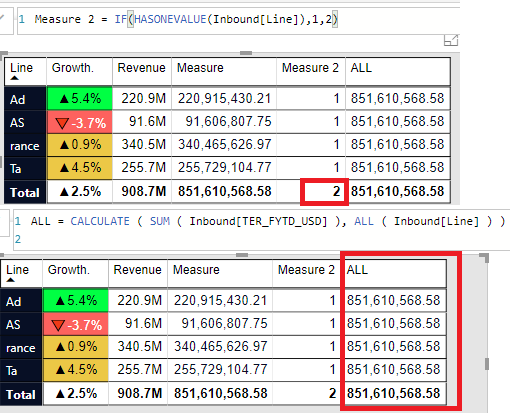Click 340.5M revenue cell in top table

point(142,145)
